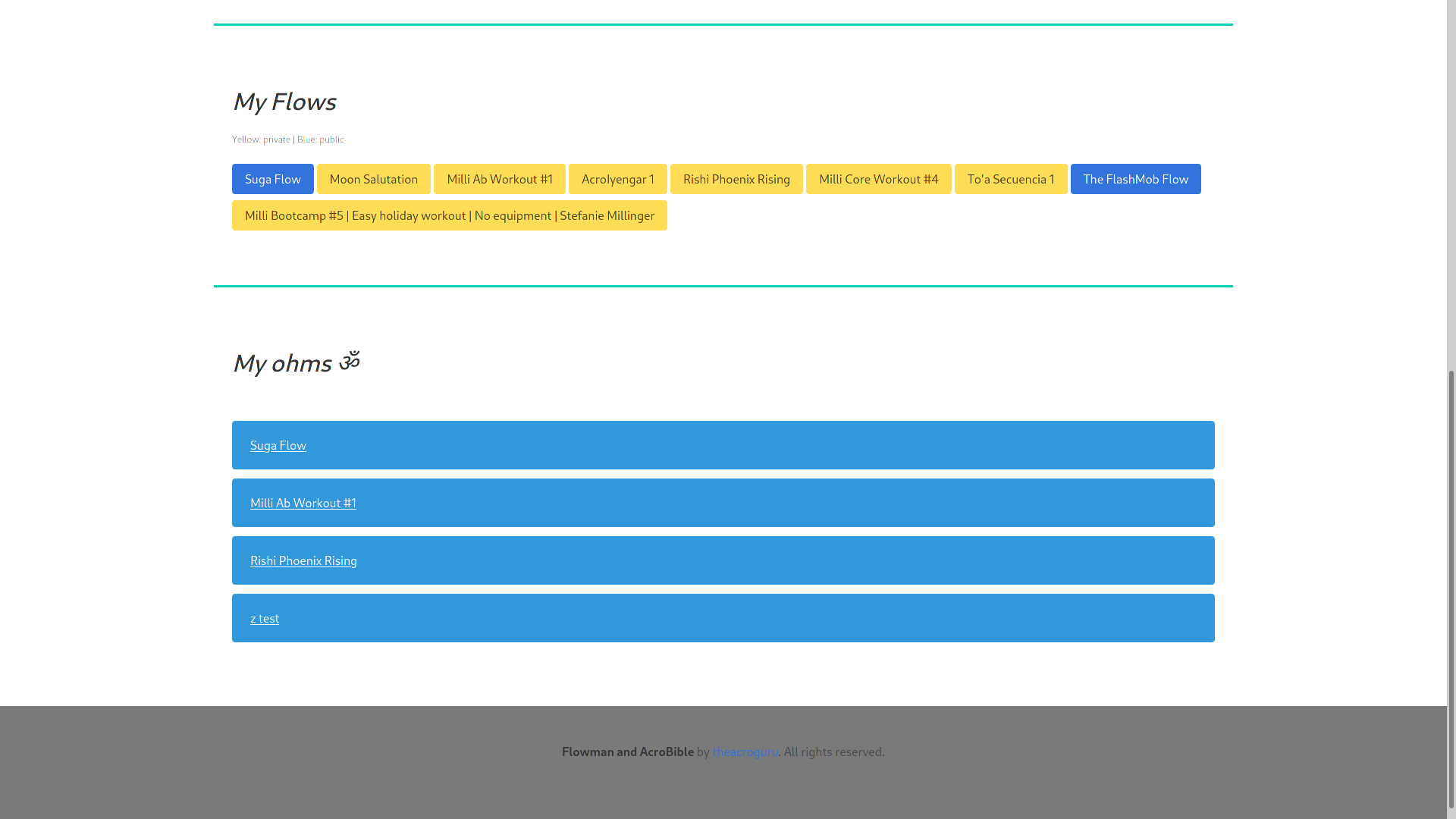Image resolution: width=1456 pixels, height=819 pixels.
Task: Follow Rishi Phoenix Rising ohm link
Action: 303,560
